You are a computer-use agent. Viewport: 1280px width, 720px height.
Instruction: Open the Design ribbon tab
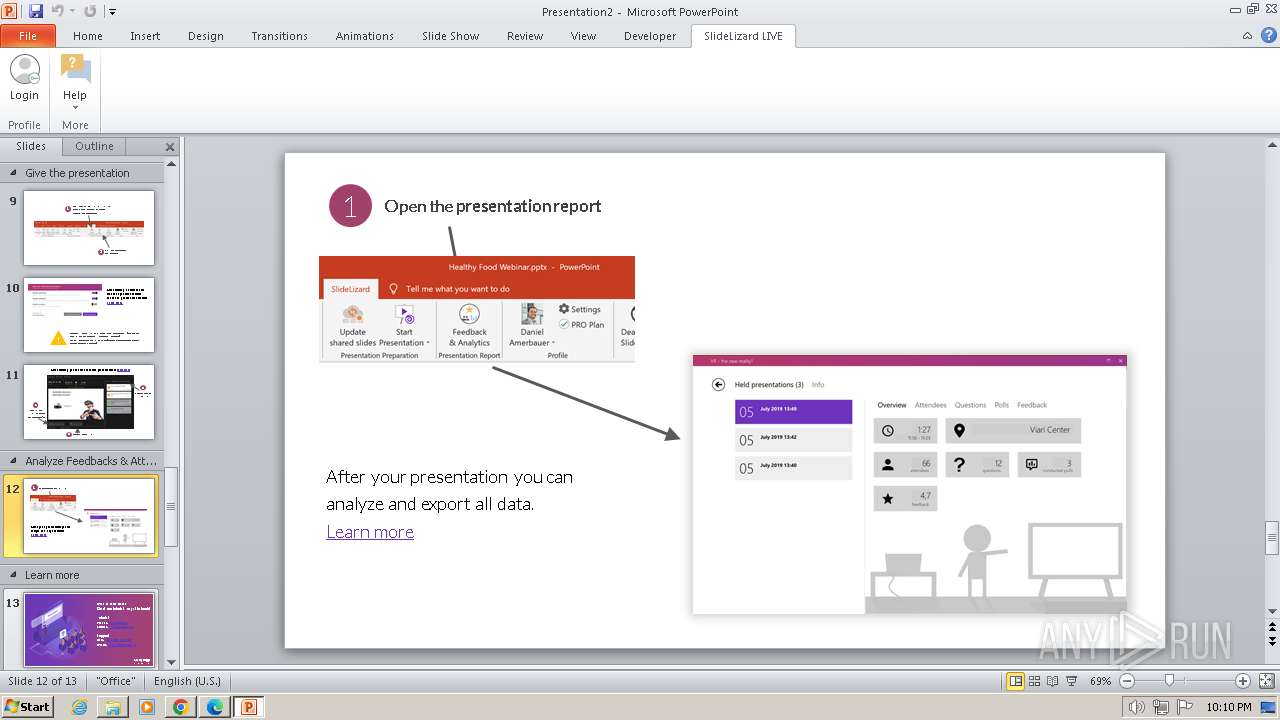click(206, 36)
